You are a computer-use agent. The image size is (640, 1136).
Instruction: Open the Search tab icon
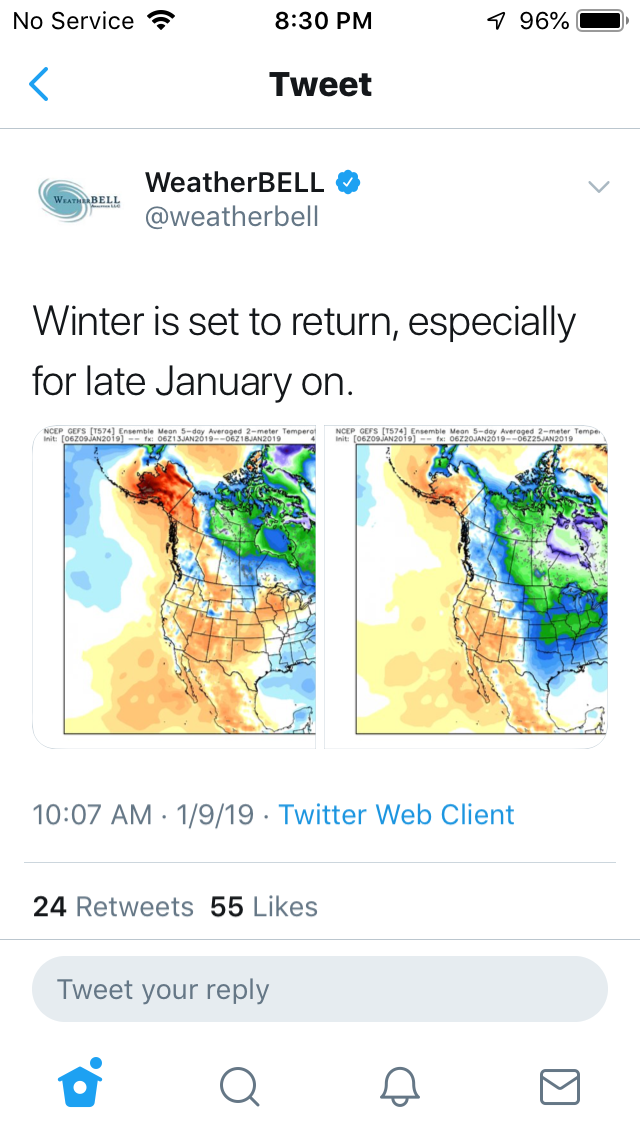pos(240,1086)
